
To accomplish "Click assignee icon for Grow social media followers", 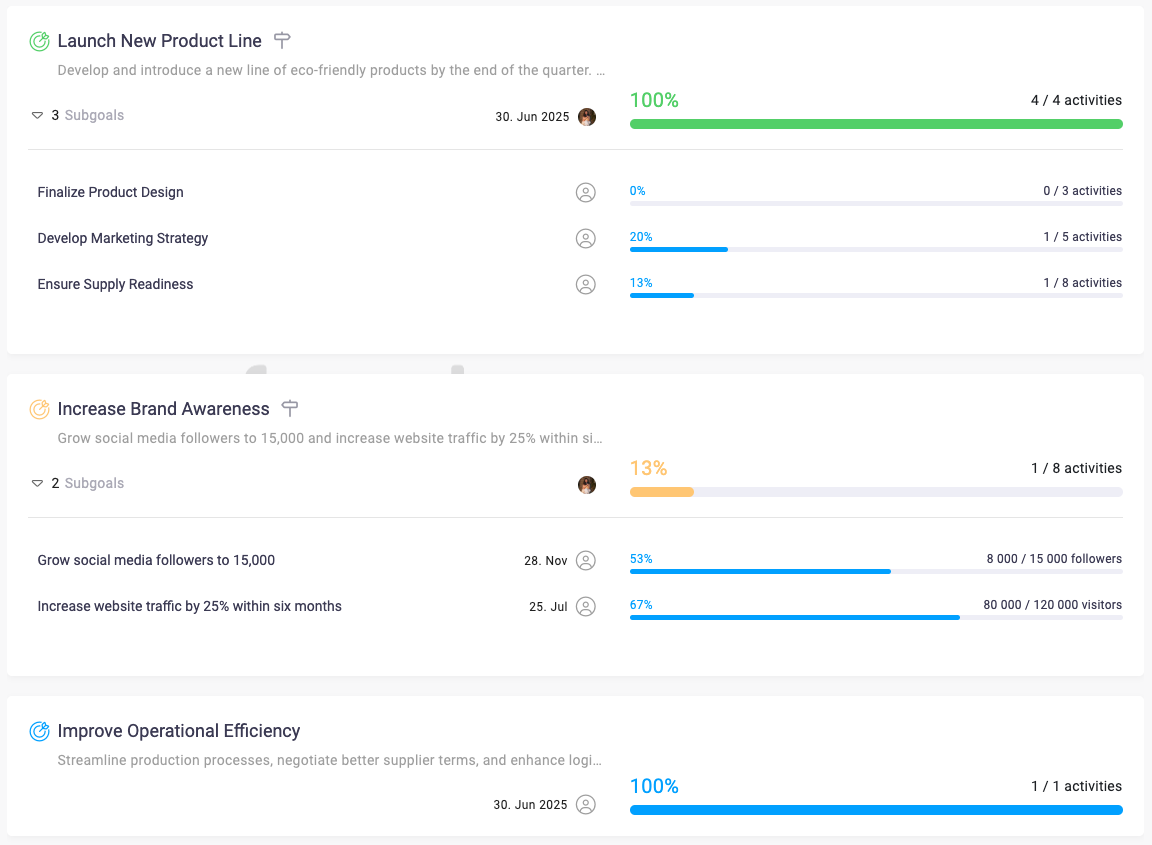I will 586,560.
